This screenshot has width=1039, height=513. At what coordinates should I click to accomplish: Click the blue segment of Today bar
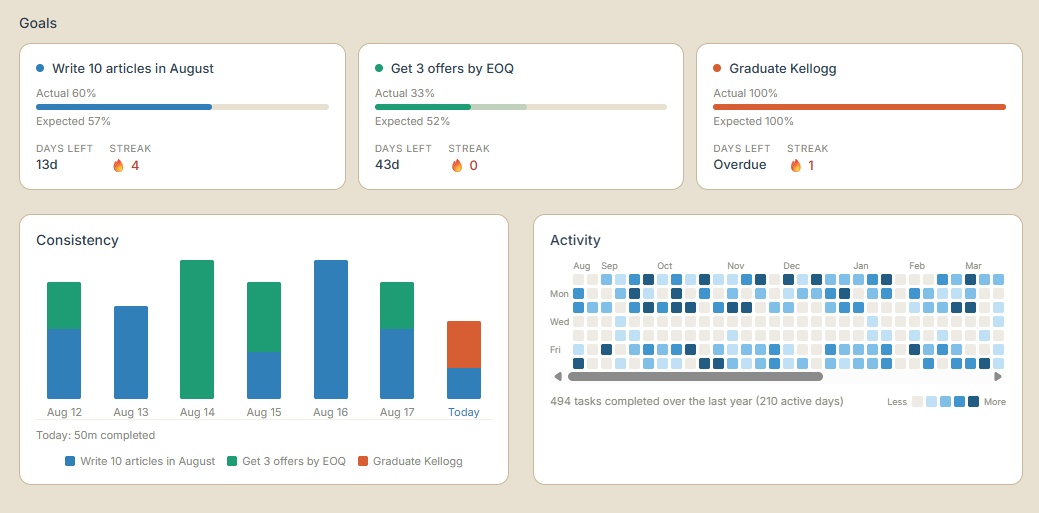point(464,383)
